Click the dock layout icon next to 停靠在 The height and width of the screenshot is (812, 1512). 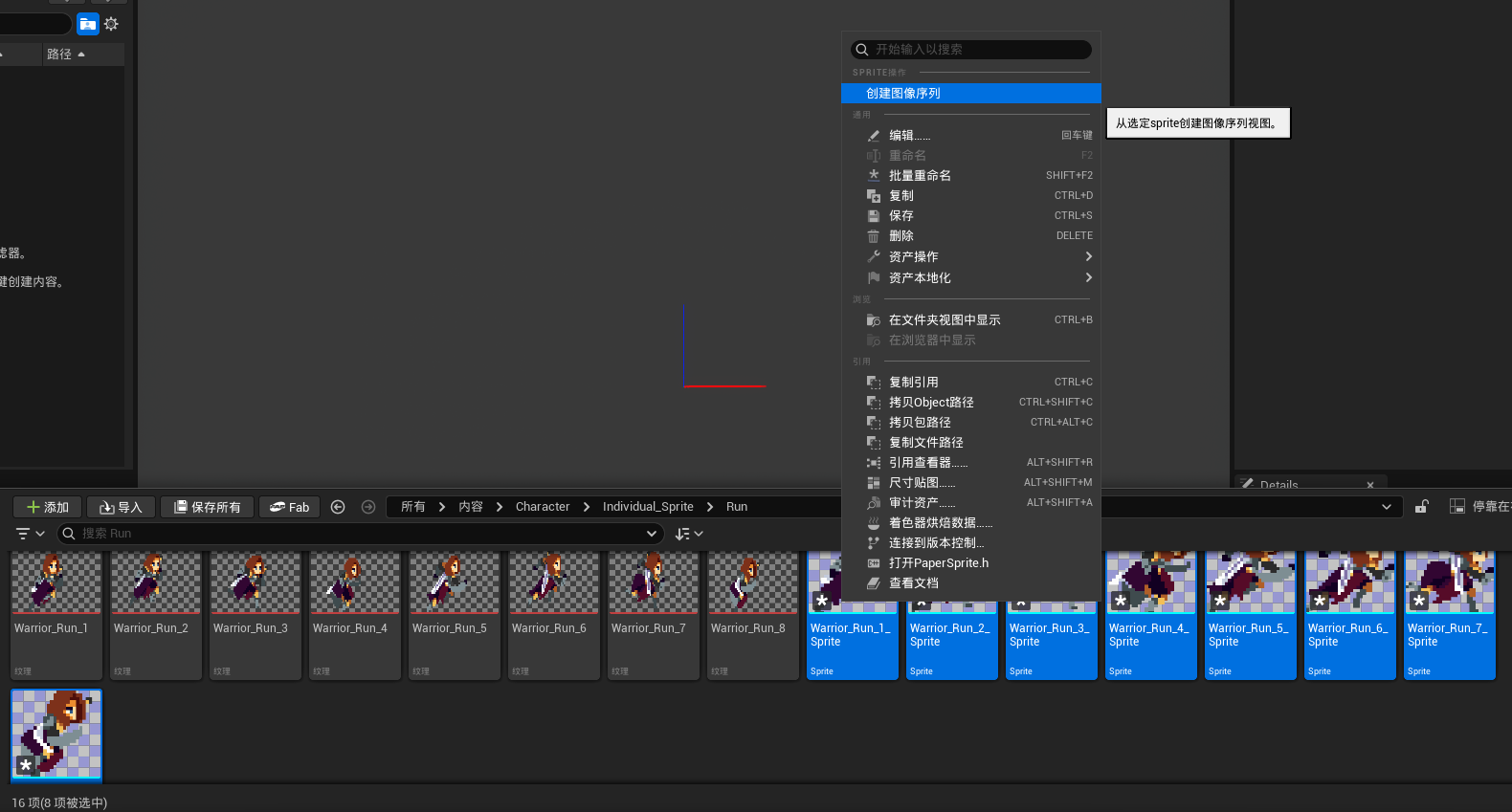[x=1456, y=507]
